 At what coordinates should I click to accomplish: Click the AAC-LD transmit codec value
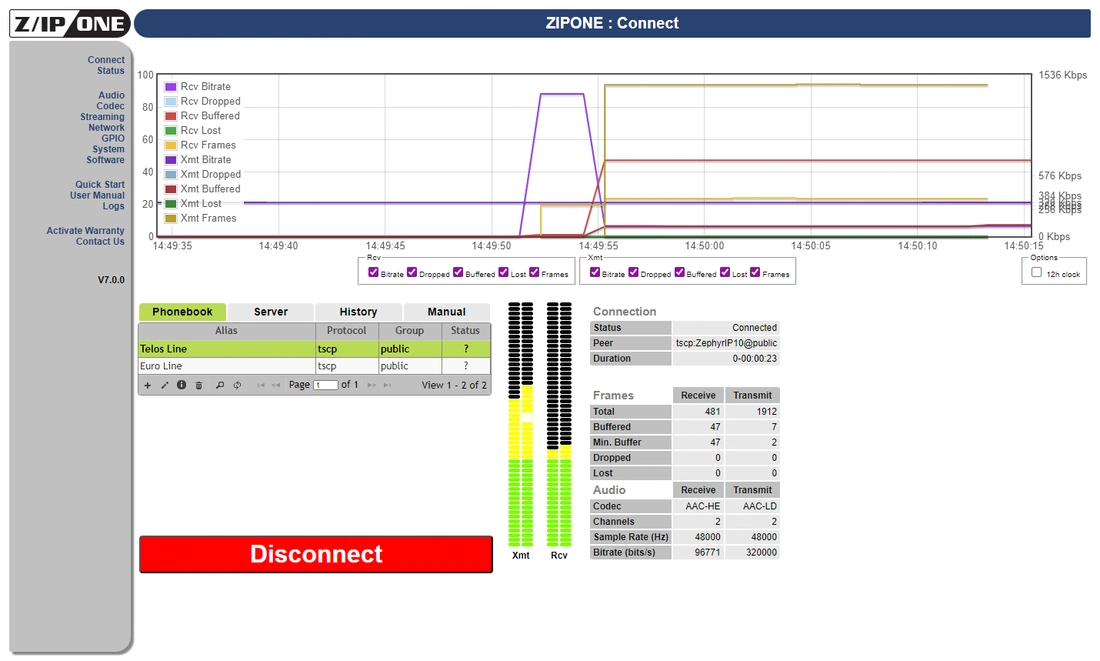click(760, 506)
